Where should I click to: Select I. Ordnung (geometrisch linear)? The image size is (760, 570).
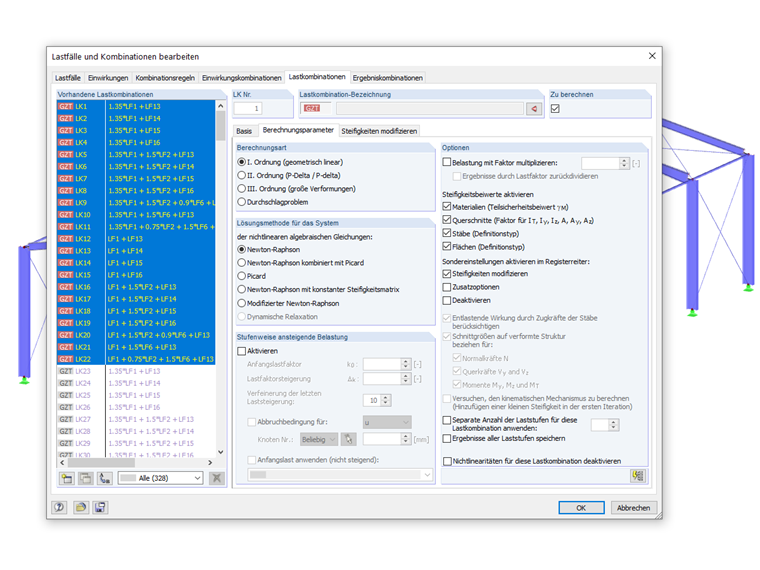point(241,162)
